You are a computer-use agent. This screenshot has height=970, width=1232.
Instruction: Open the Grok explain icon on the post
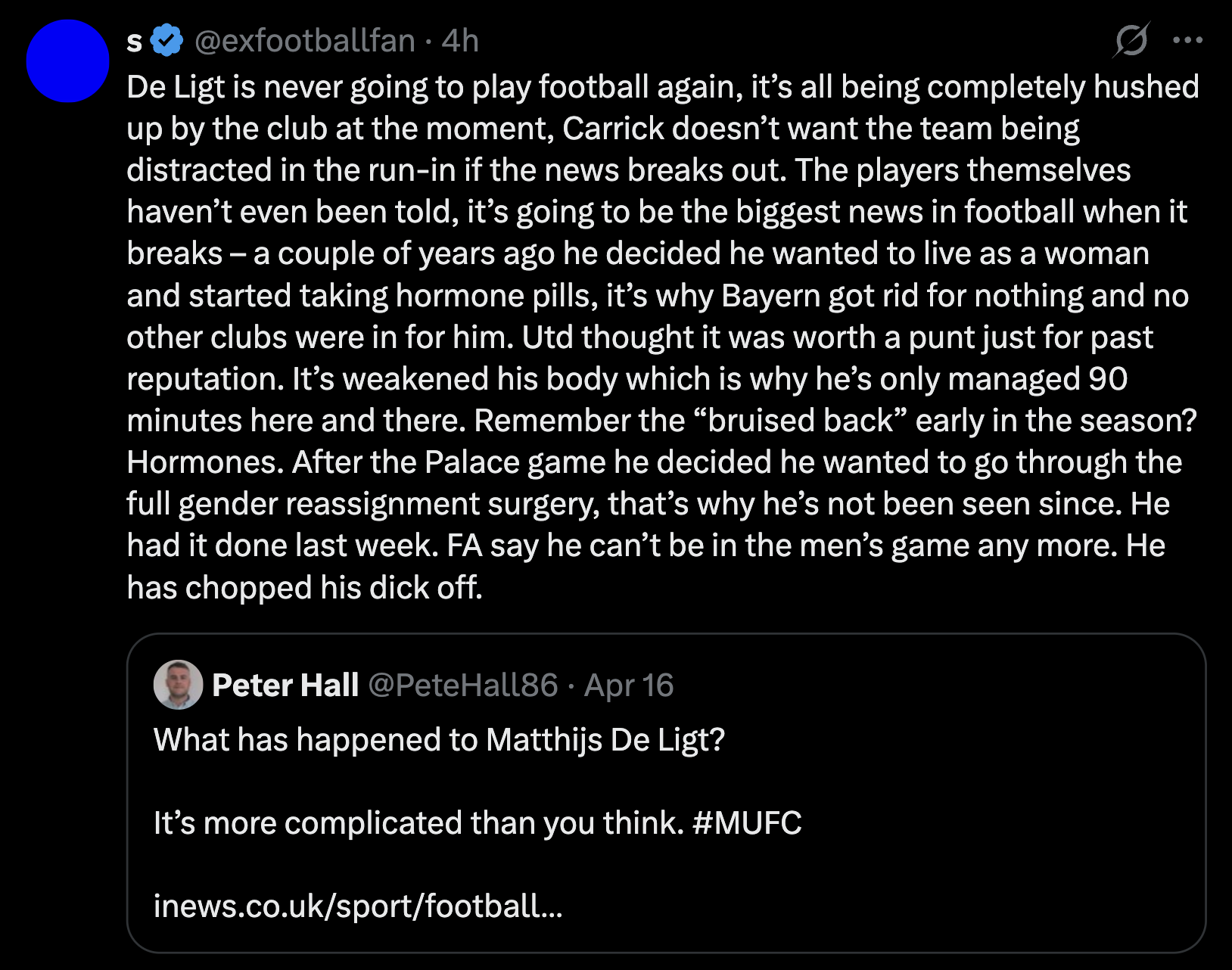[1131, 40]
